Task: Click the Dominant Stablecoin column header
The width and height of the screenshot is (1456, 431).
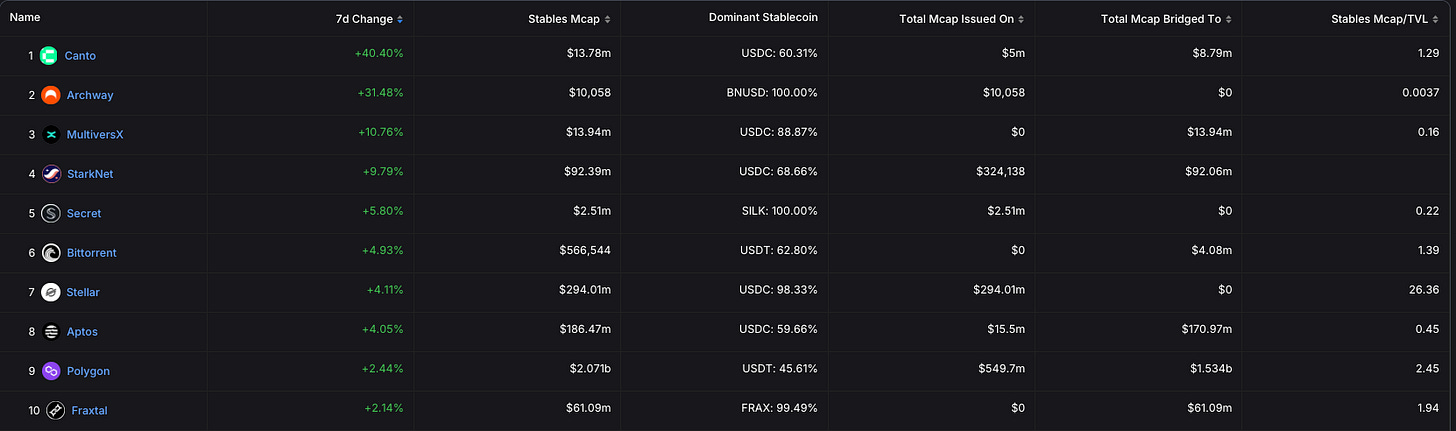Action: pos(763,18)
